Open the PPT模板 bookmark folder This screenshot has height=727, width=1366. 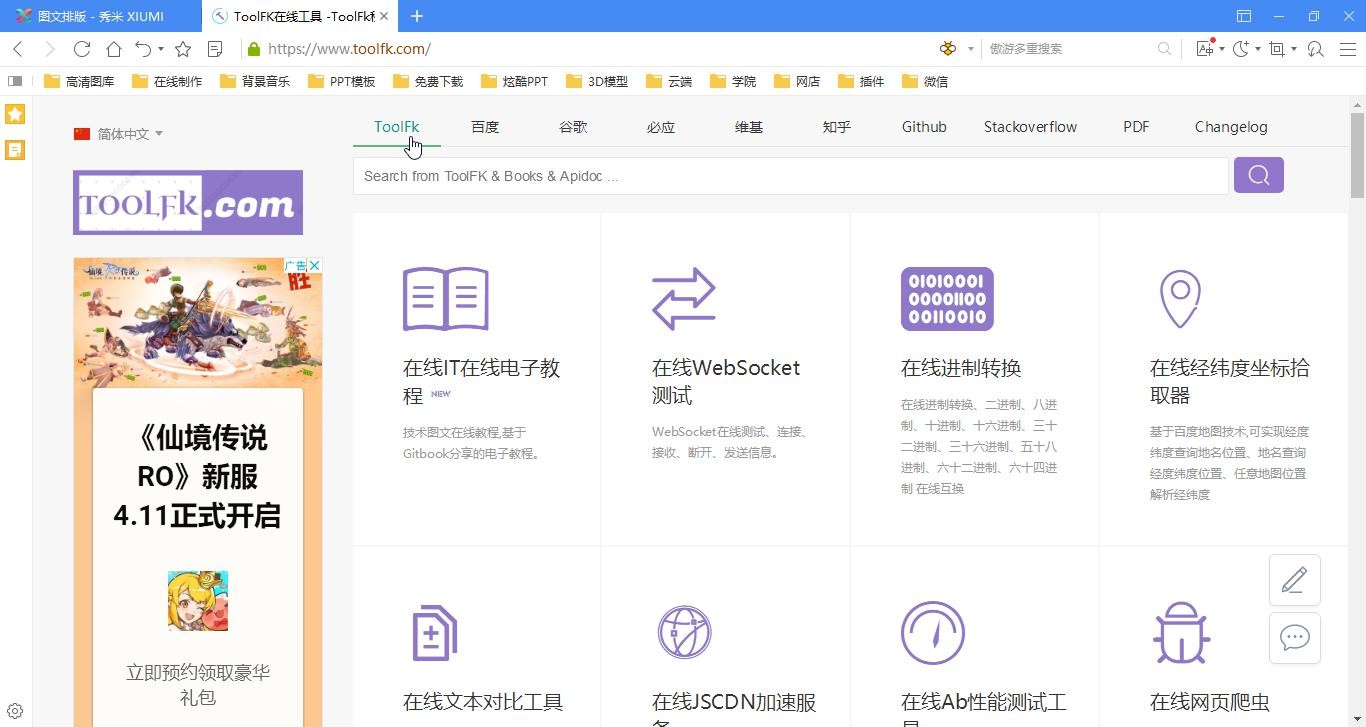pos(341,81)
